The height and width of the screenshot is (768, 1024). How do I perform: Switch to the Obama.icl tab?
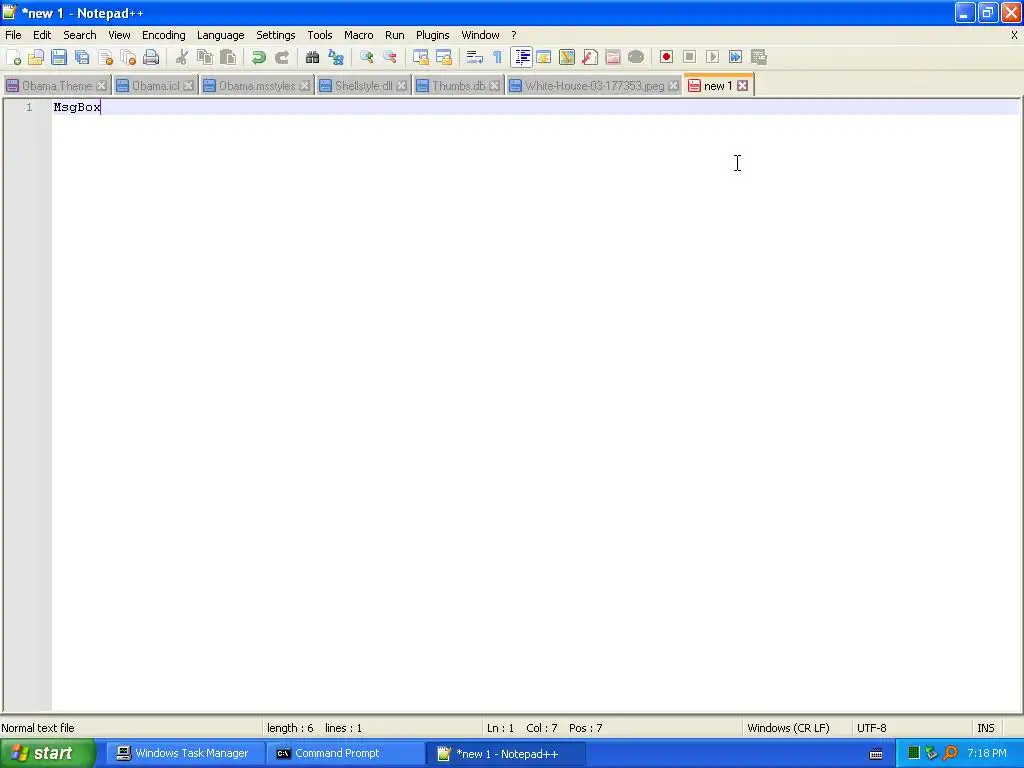point(155,86)
